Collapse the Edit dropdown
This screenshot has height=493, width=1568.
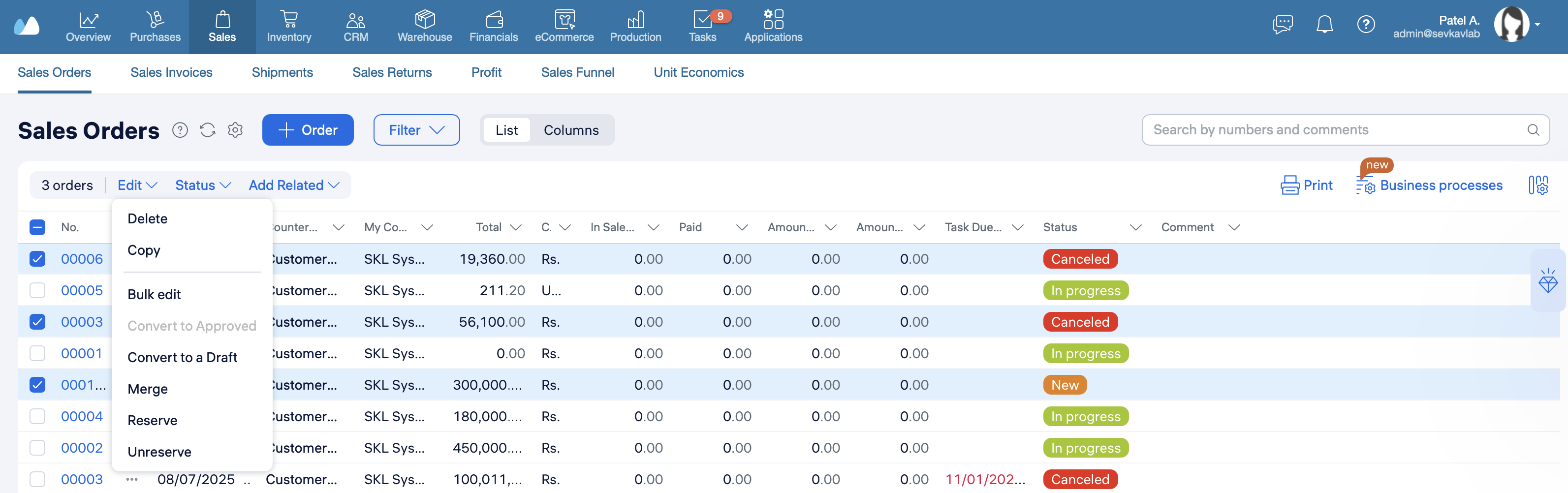138,185
